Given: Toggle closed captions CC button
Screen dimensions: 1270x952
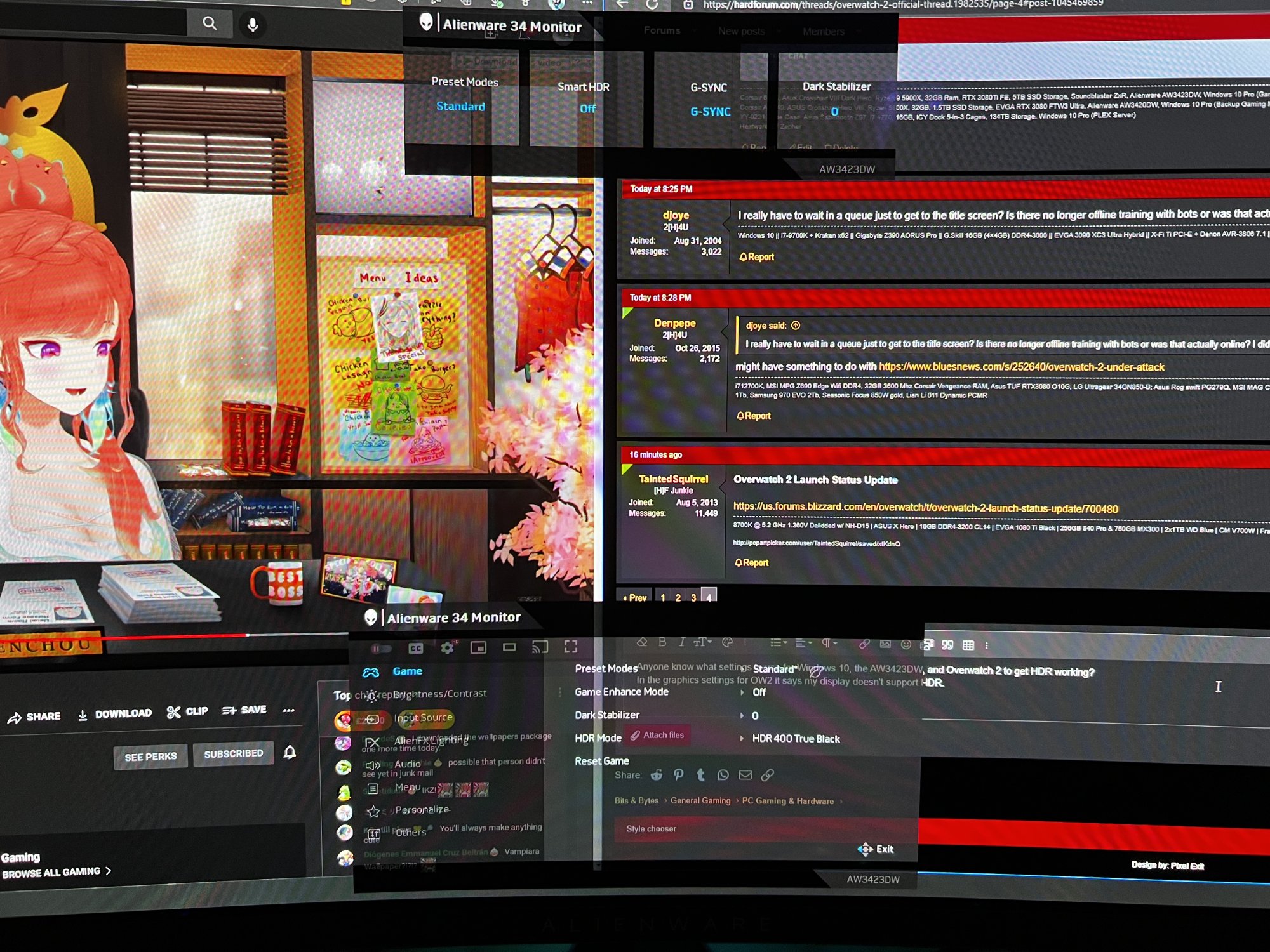Looking at the screenshot, I should point(416,648).
